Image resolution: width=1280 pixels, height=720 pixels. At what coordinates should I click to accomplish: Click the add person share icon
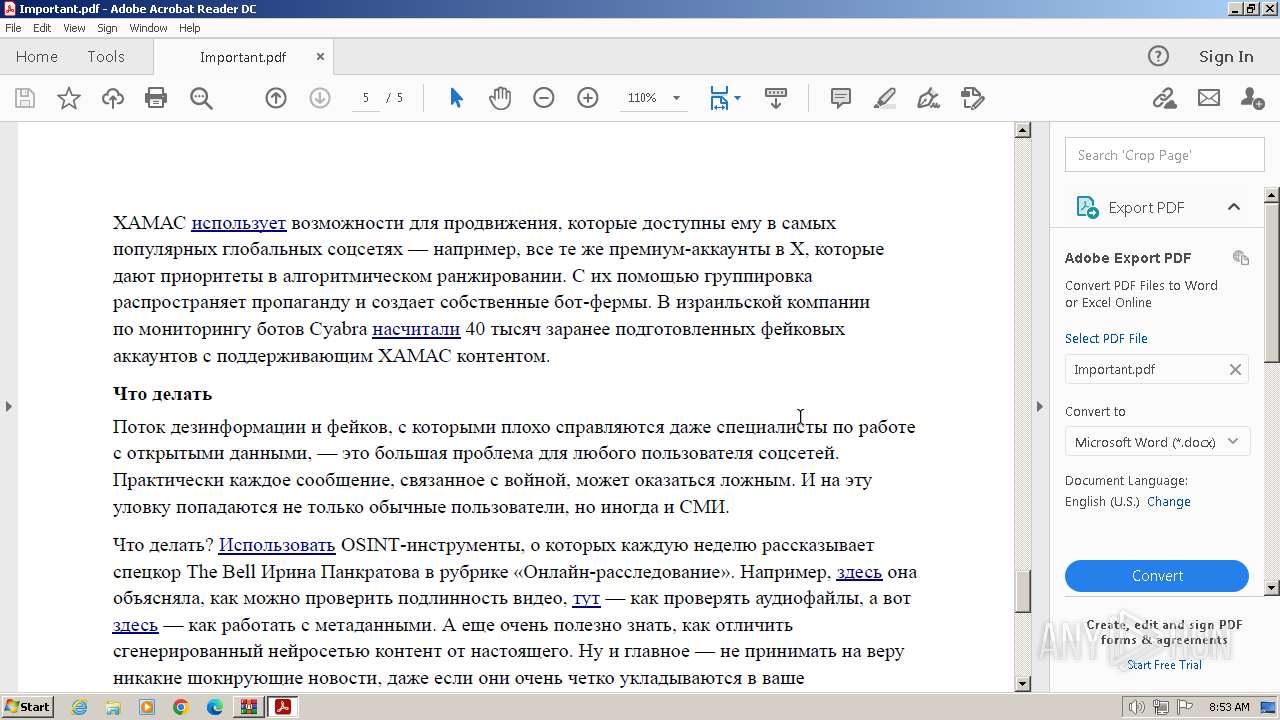click(1252, 98)
